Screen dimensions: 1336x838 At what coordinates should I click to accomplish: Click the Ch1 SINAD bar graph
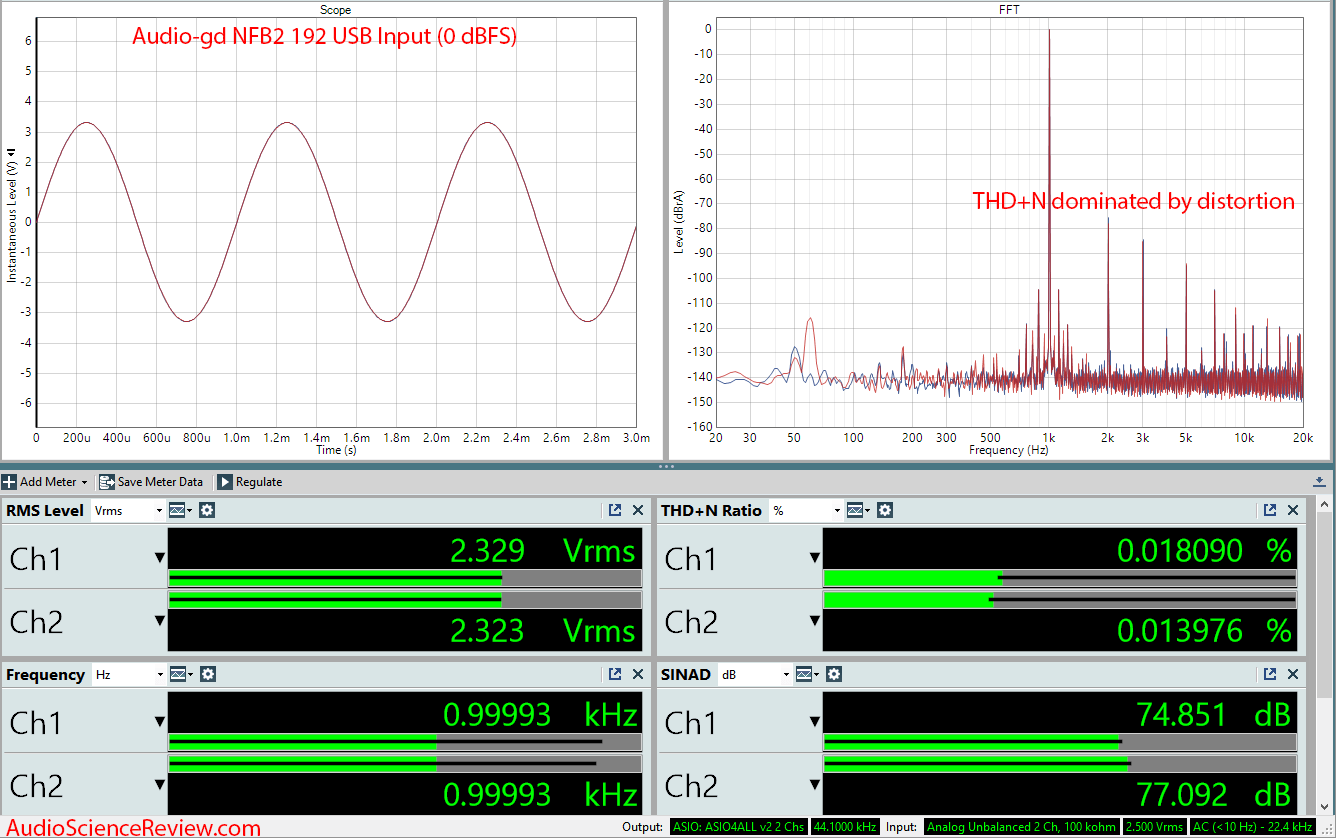[1060, 742]
